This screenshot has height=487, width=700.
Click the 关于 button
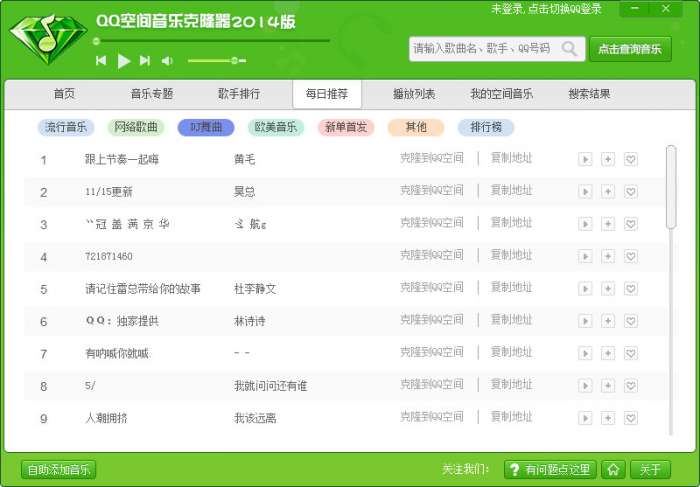coord(650,470)
